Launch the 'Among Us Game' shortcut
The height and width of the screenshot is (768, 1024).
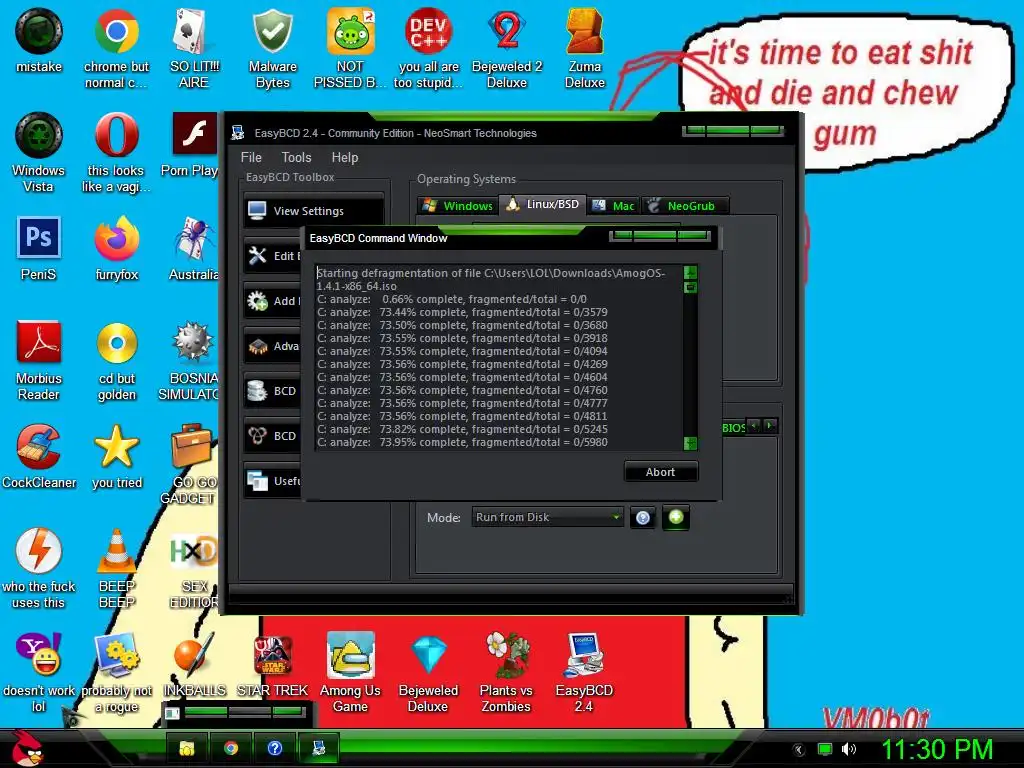click(350, 672)
